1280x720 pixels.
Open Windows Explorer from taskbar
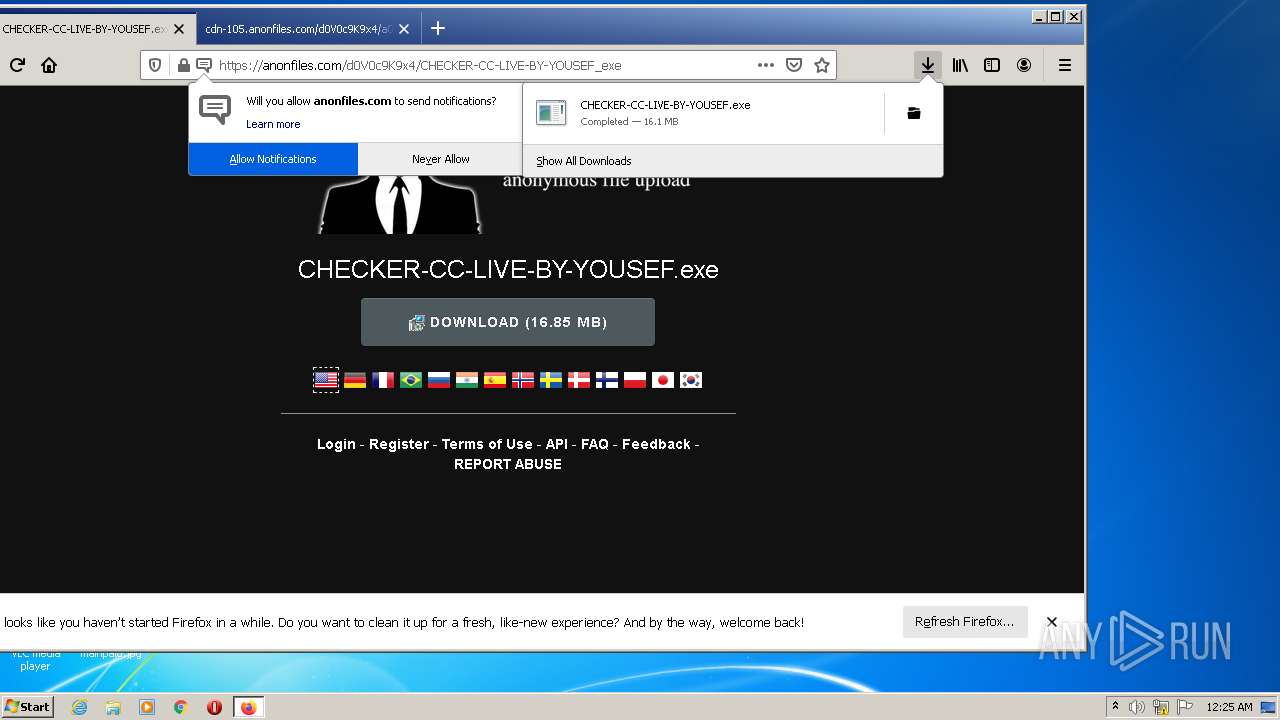113,707
